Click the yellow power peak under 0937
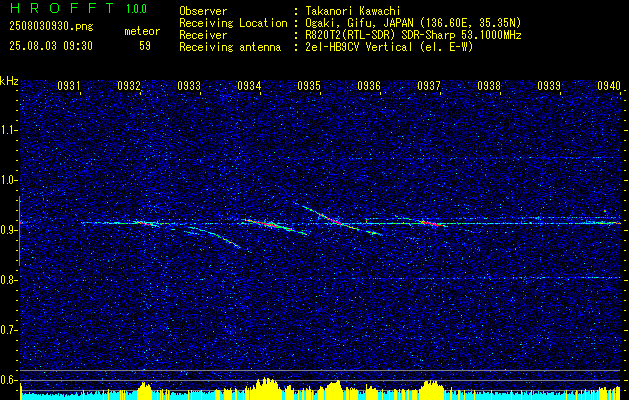 click(431, 388)
